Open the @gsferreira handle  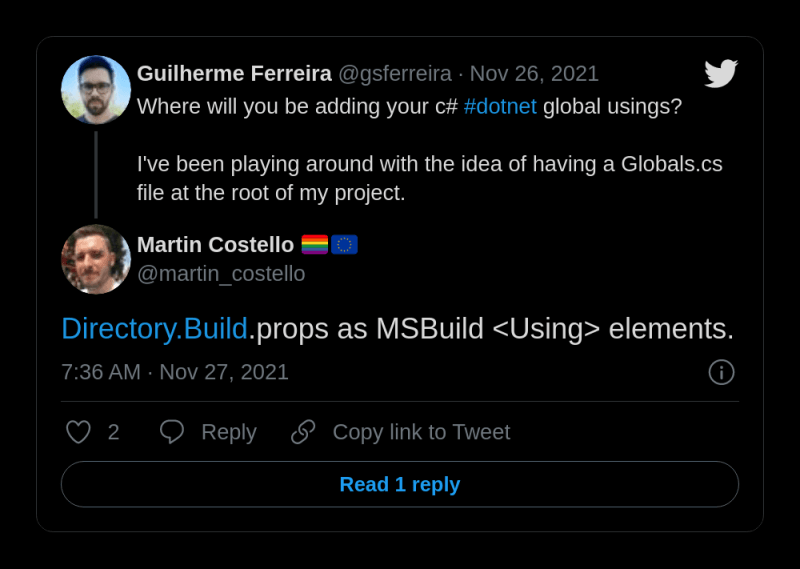pos(395,74)
